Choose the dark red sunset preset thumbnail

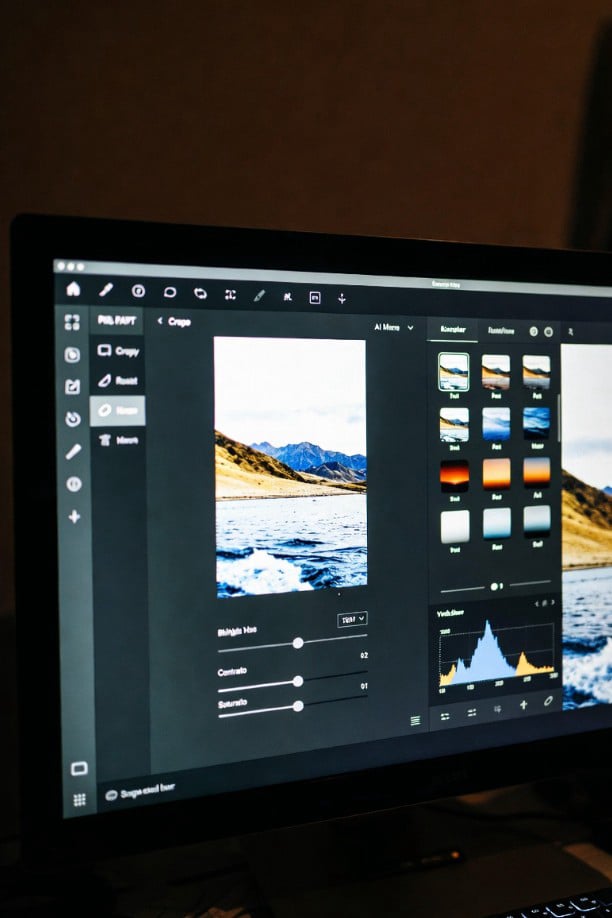(x=454, y=473)
